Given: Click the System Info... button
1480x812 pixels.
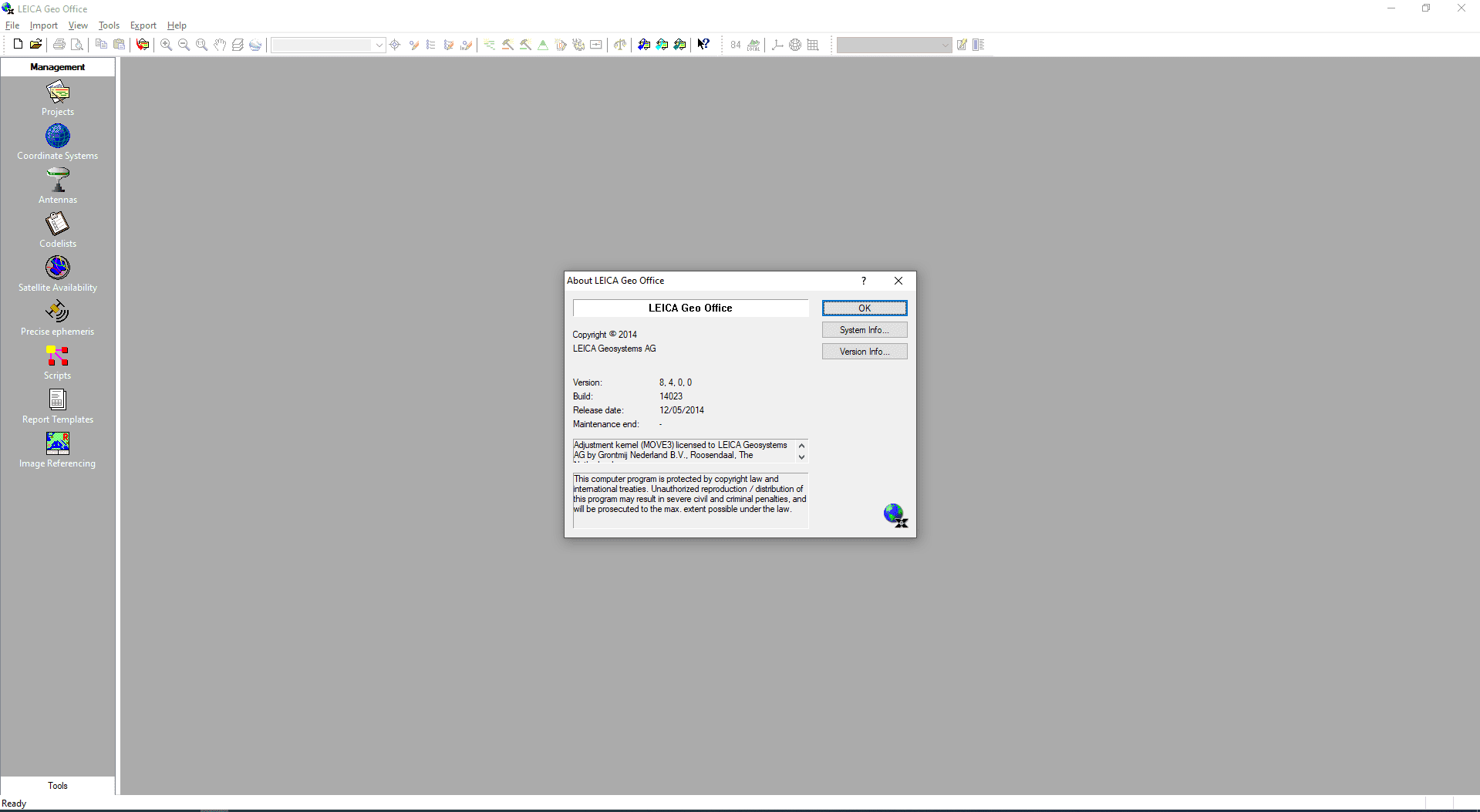Looking at the screenshot, I should (x=865, y=330).
